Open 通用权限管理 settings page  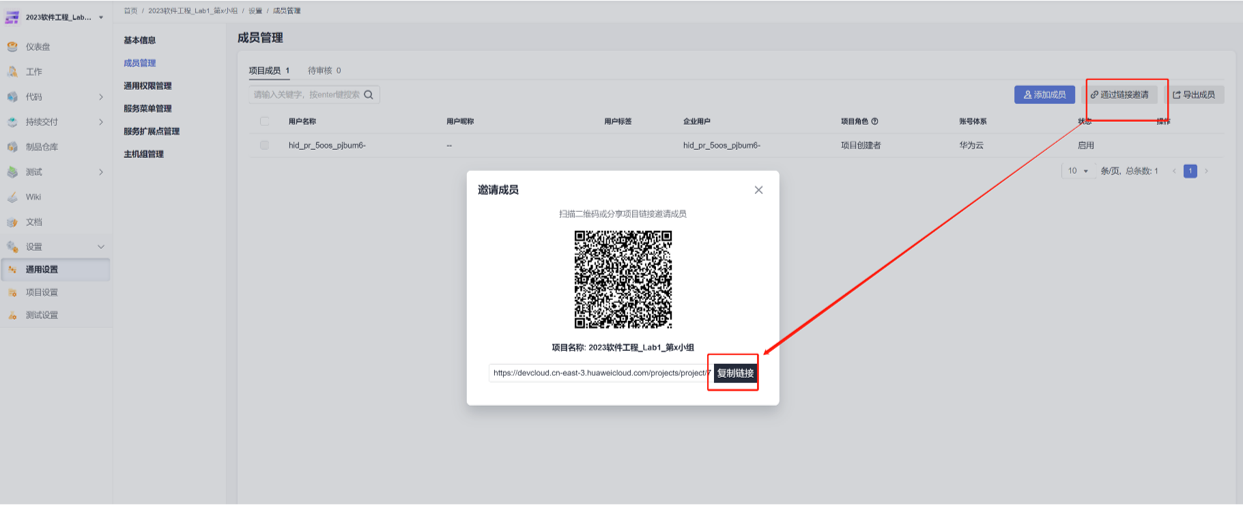tap(148, 86)
